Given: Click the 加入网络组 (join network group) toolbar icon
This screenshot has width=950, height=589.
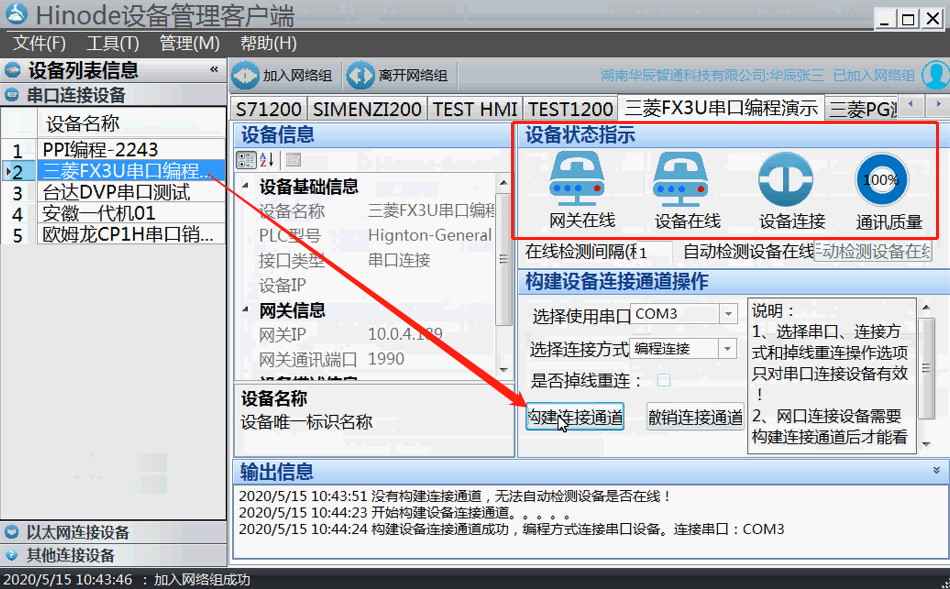Looking at the screenshot, I should pos(246,76).
